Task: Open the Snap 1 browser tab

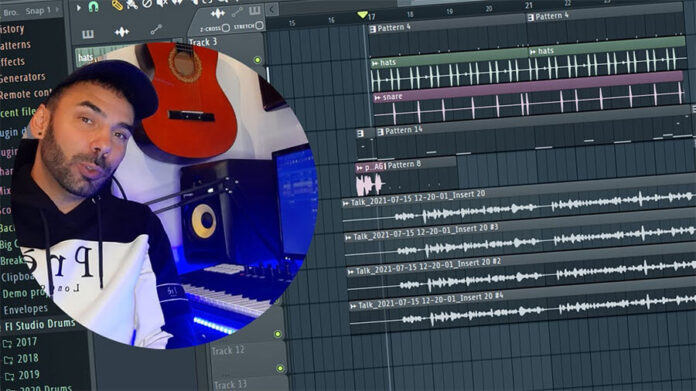Action: (38, 11)
